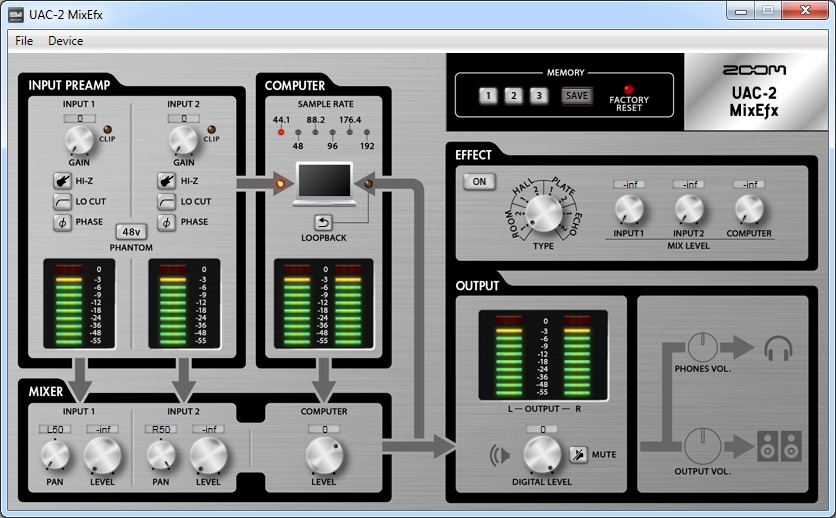Image resolution: width=836 pixels, height=518 pixels.
Task: Invert phase on Input 2
Action: pyautogui.click(x=166, y=222)
